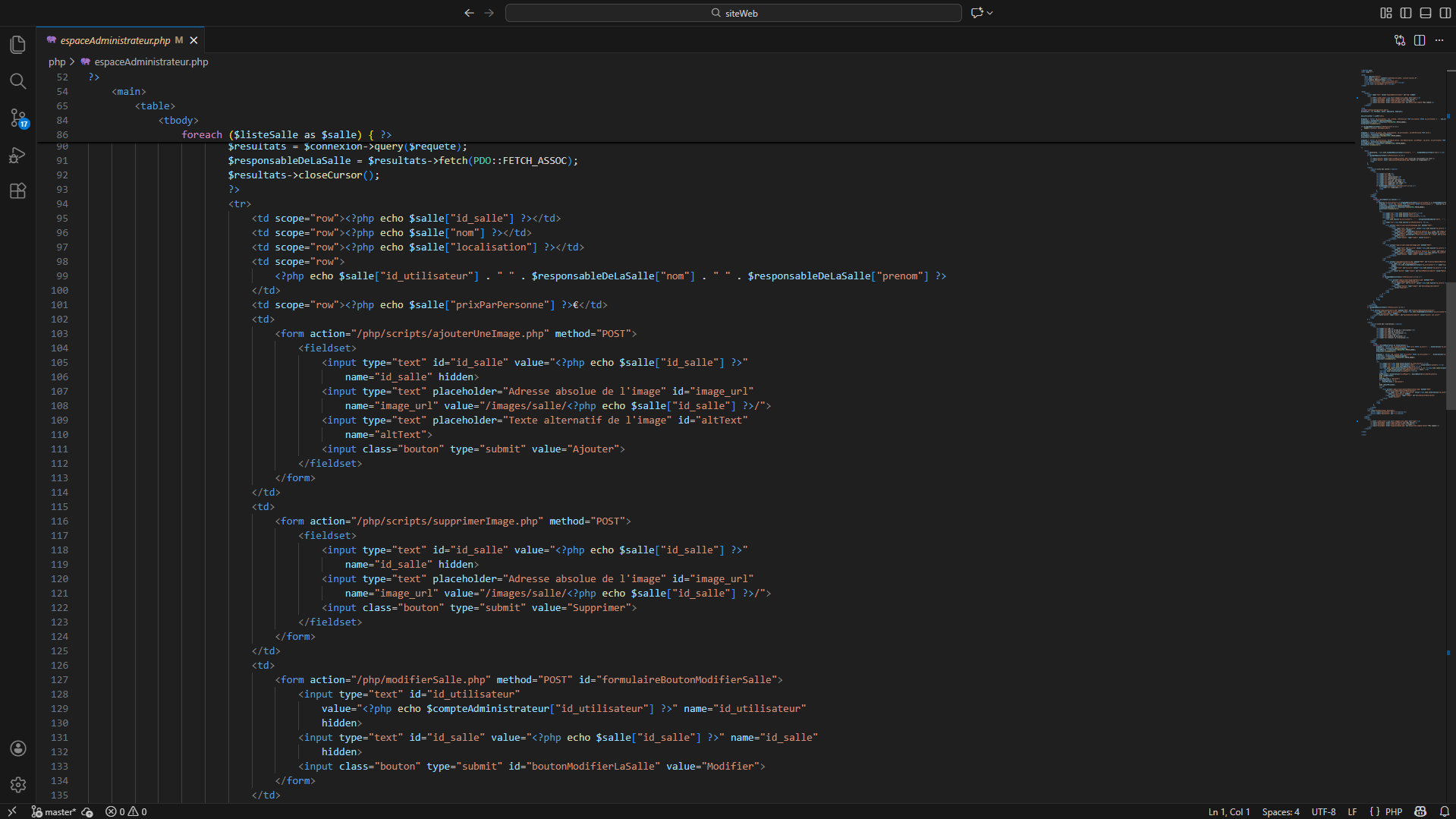The width and height of the screenshot is (1456, 819).
Task: Click the value="Ajouter" submit input line
Action: coord(473,449)
